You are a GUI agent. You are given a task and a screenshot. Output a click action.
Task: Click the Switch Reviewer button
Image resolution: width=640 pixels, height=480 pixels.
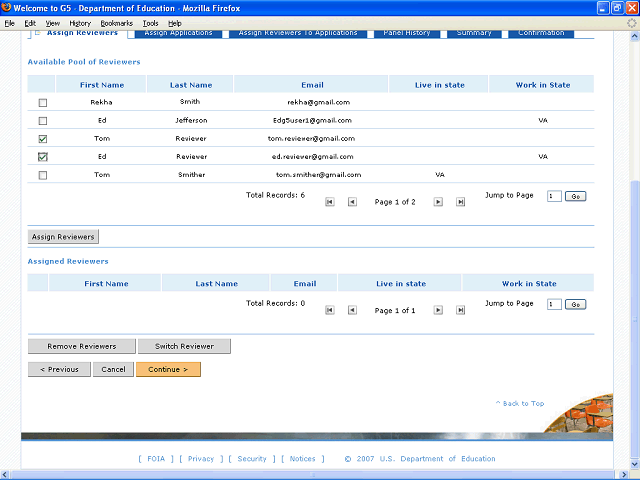click(184, 346)
